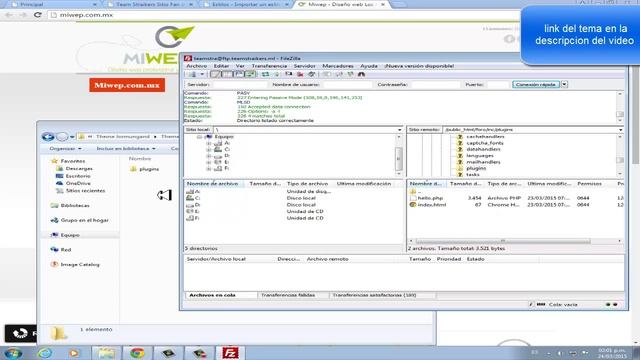
Task: Open Ver menu in FileZilla
Action: [x=240, y=66]
